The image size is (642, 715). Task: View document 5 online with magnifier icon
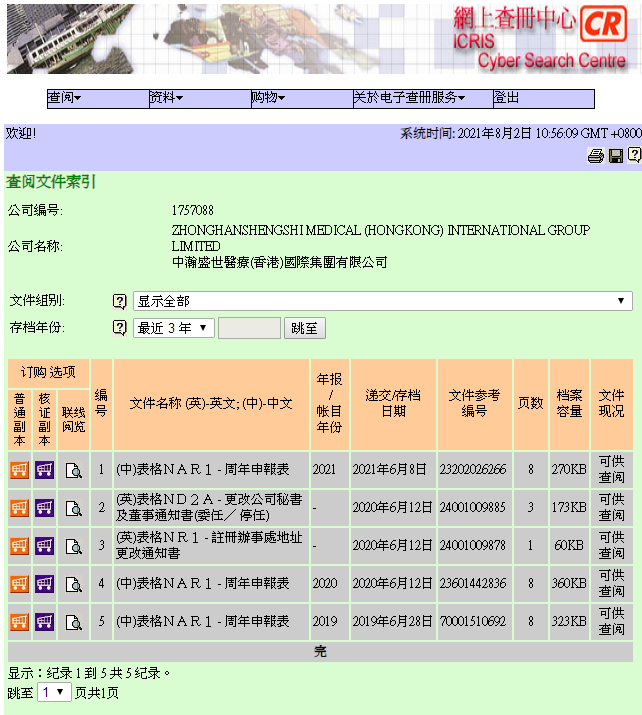pos(73,622)
